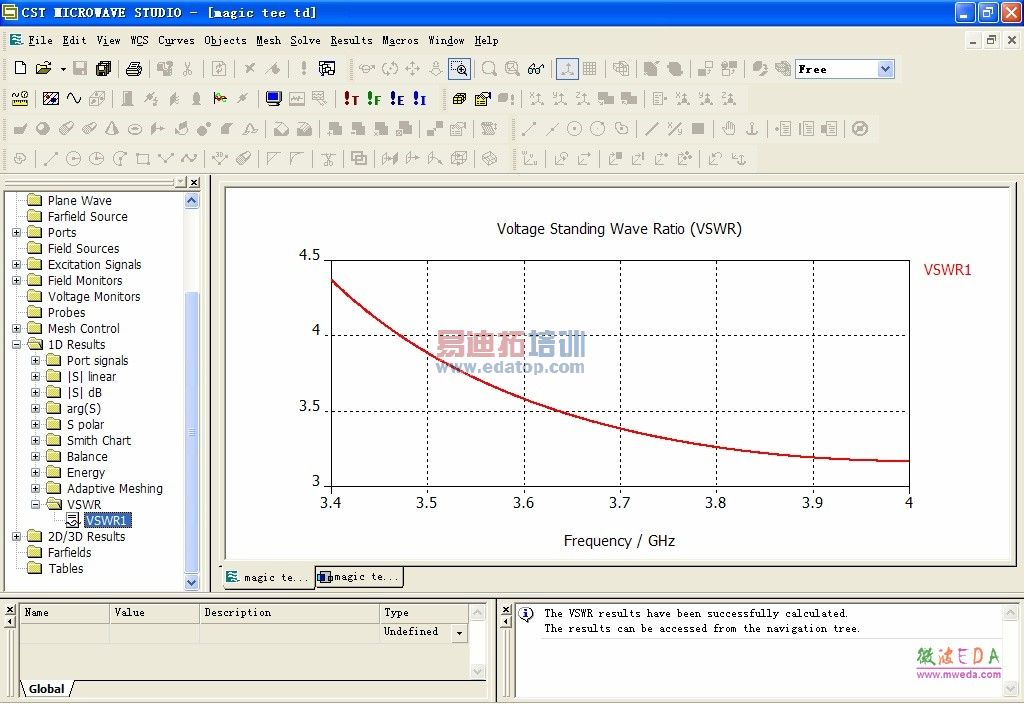Open the Results menu
The width and height of the screenshot is (1024, 704).
pyautogui.click(x=351, y=40)
